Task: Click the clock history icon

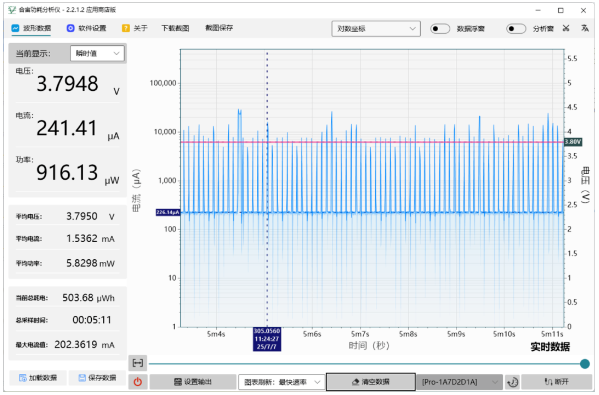Action: [x=512, y=382]
